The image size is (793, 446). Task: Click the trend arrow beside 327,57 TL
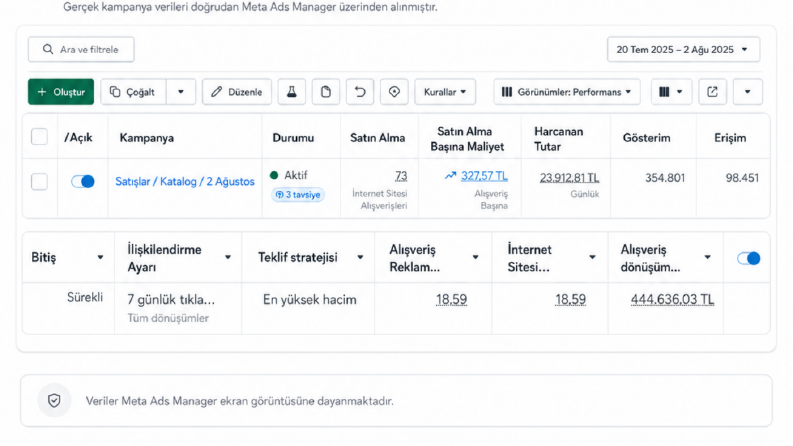(x=450, y=176)
